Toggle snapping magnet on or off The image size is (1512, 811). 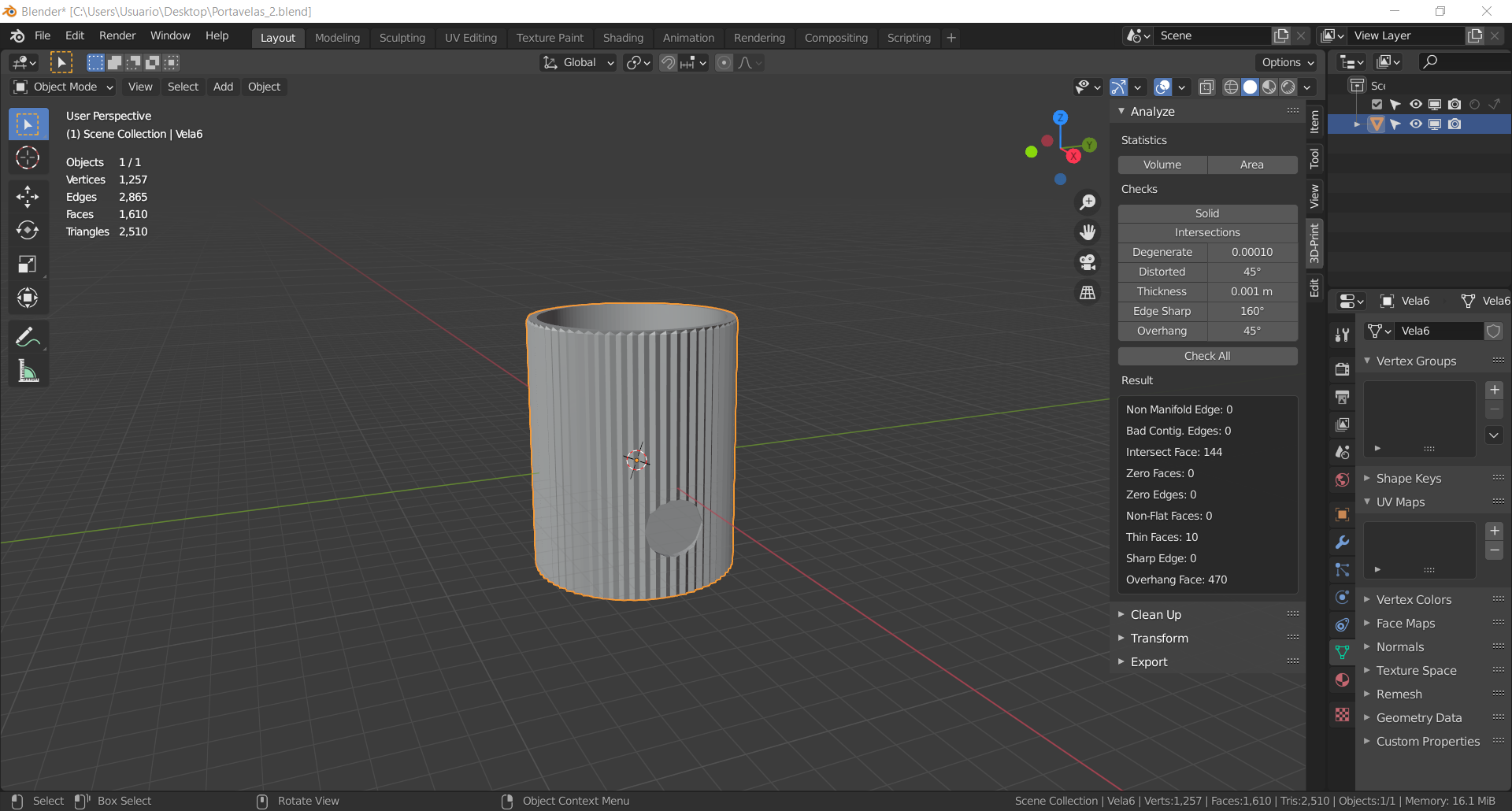668,63
